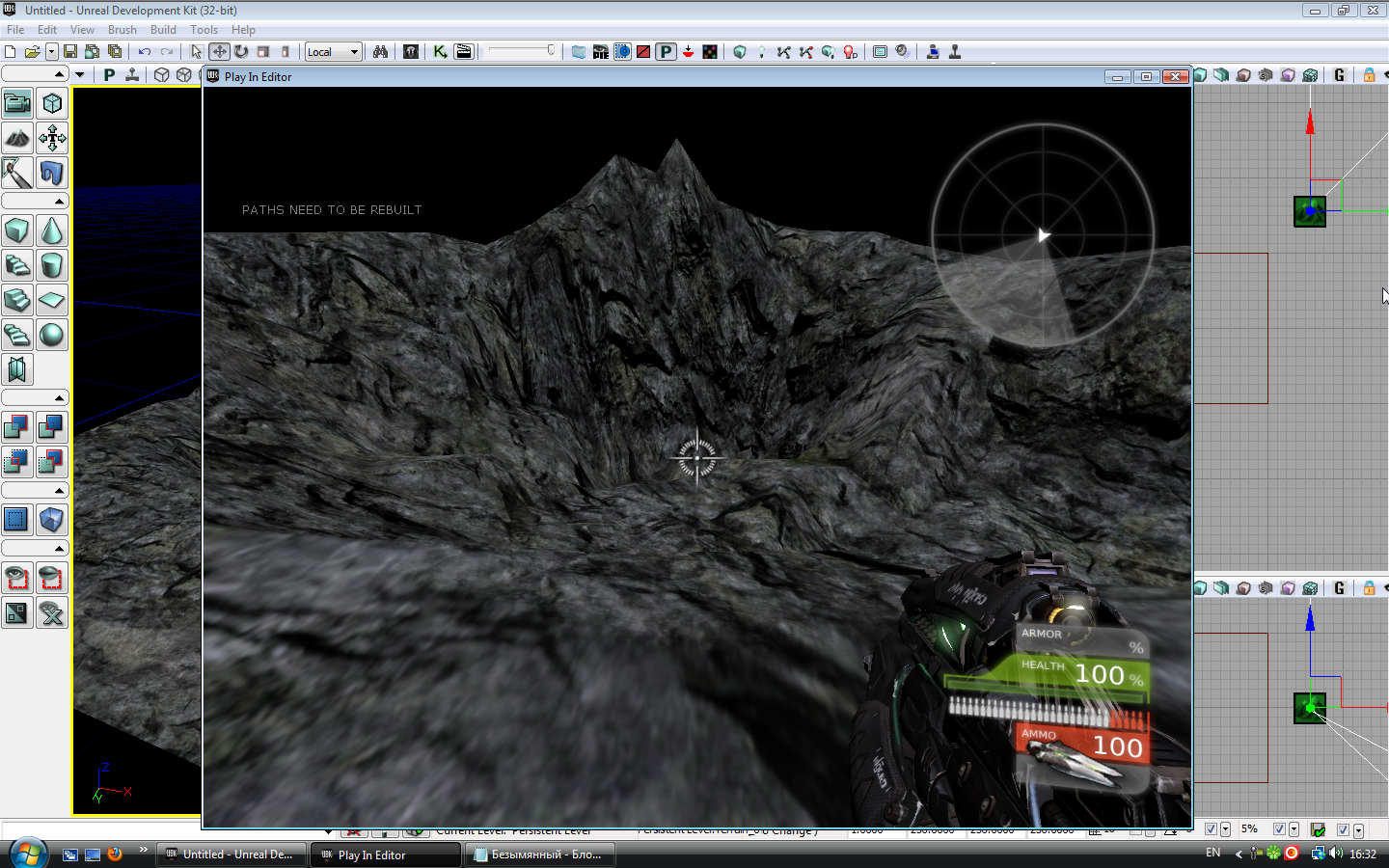The image size is (1389, 868).
Task: Click the main toolbar slider handle
Action: tap(551, 50)
